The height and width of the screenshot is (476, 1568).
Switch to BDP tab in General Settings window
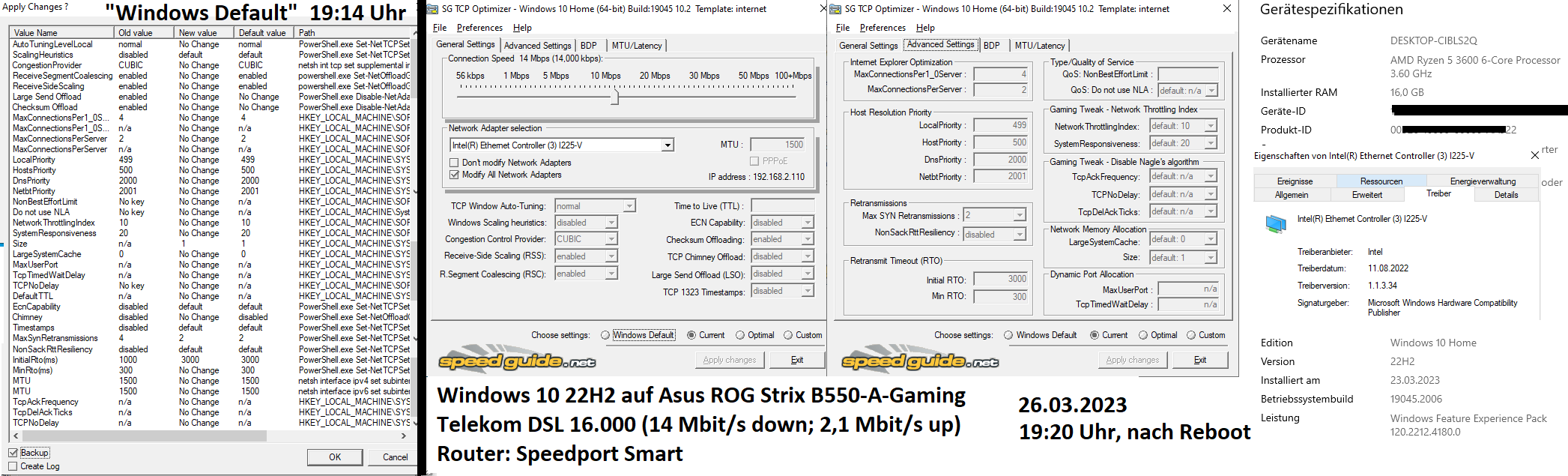click(589, 46)
